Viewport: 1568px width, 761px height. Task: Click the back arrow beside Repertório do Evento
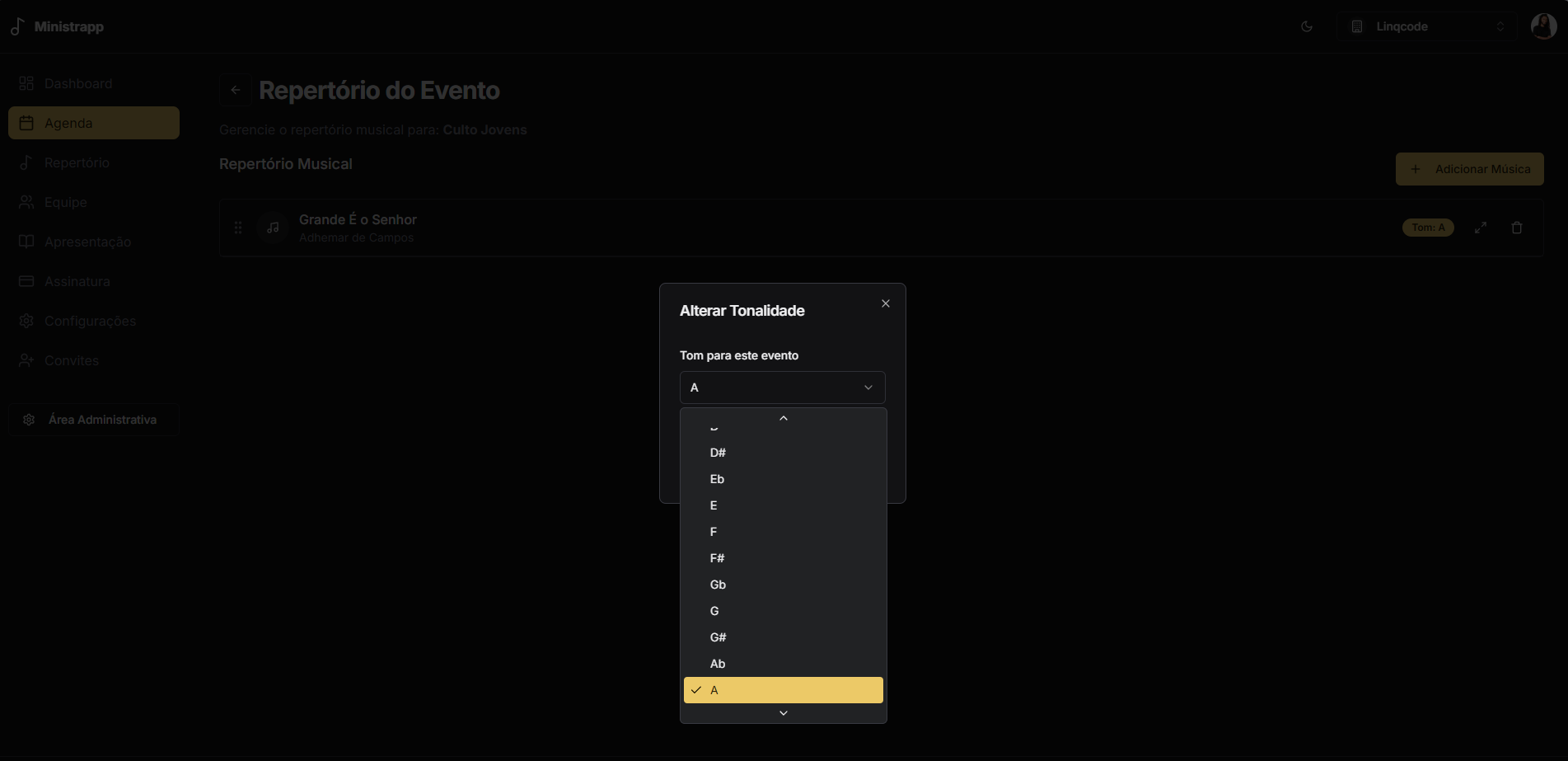click(236, 90)
